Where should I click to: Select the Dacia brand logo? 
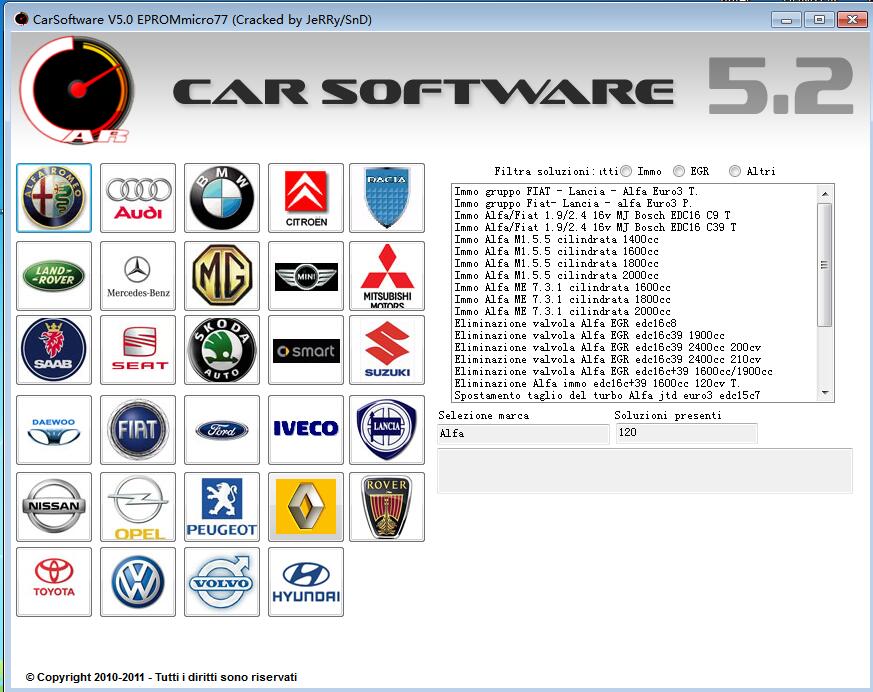point(387,198)
